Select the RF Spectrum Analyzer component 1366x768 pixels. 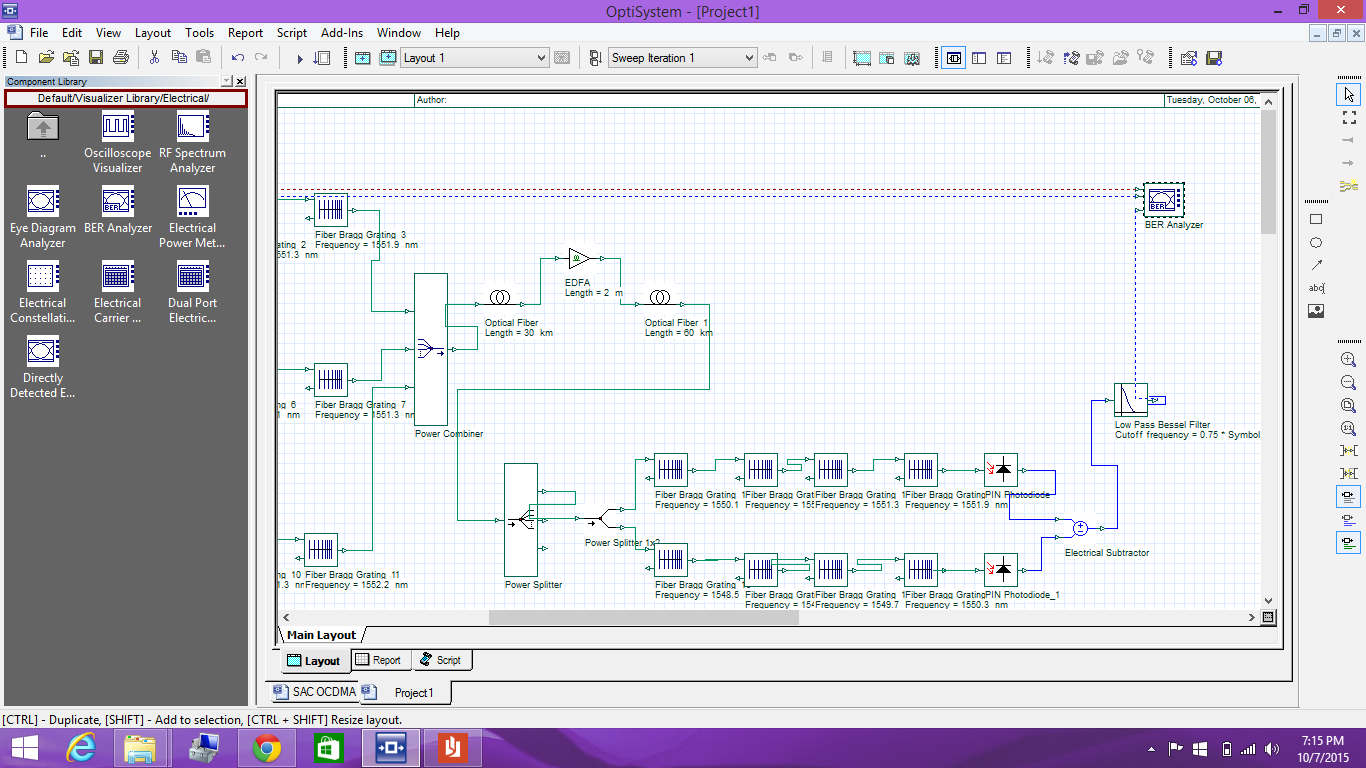[x=192, y=143]
